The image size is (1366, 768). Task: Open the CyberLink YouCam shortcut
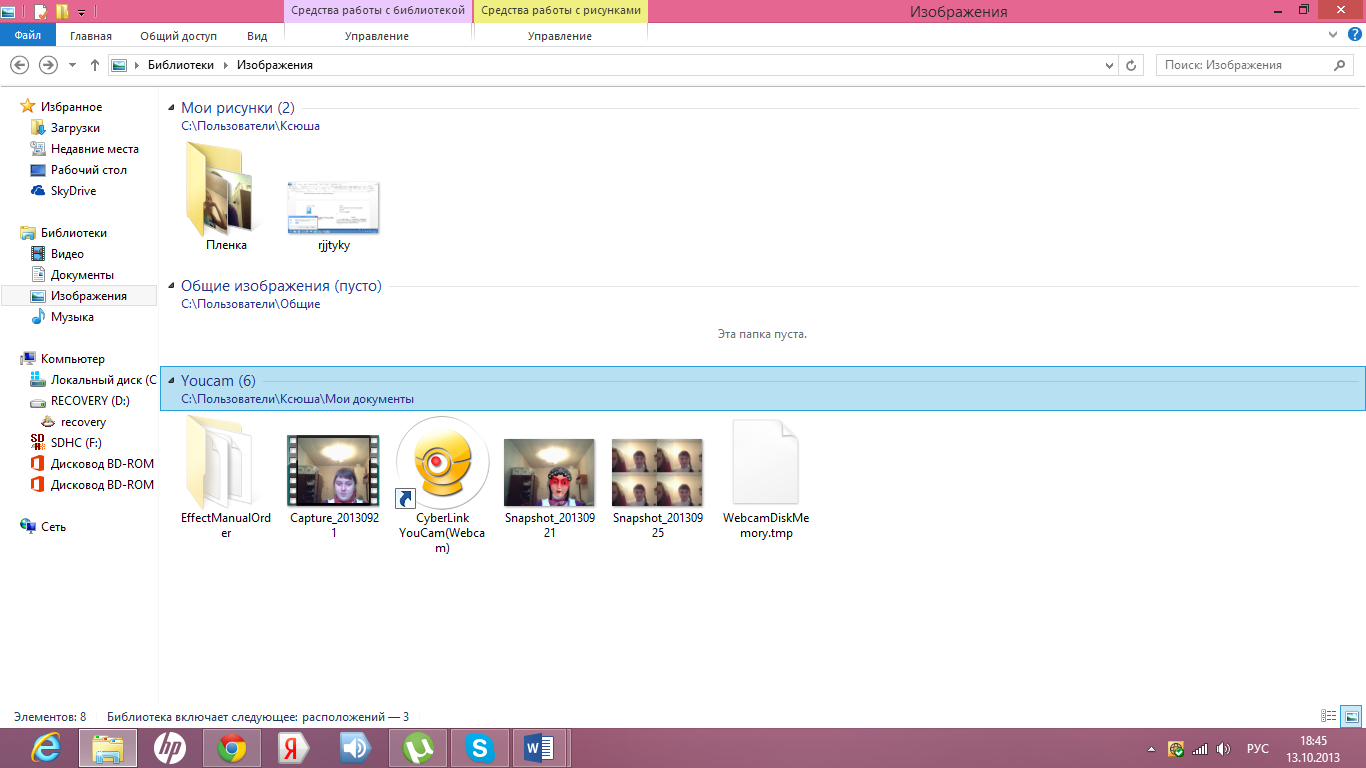tap(443, 484)
